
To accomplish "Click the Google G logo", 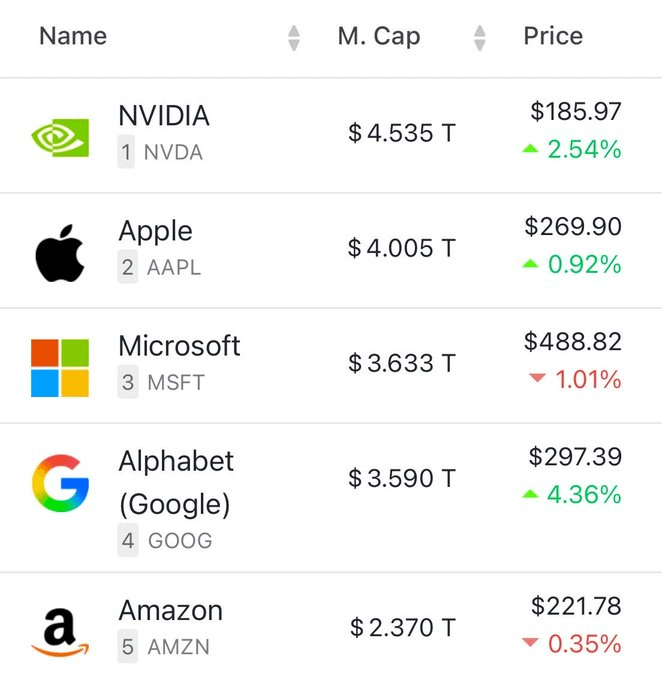I will coord(60,483).
